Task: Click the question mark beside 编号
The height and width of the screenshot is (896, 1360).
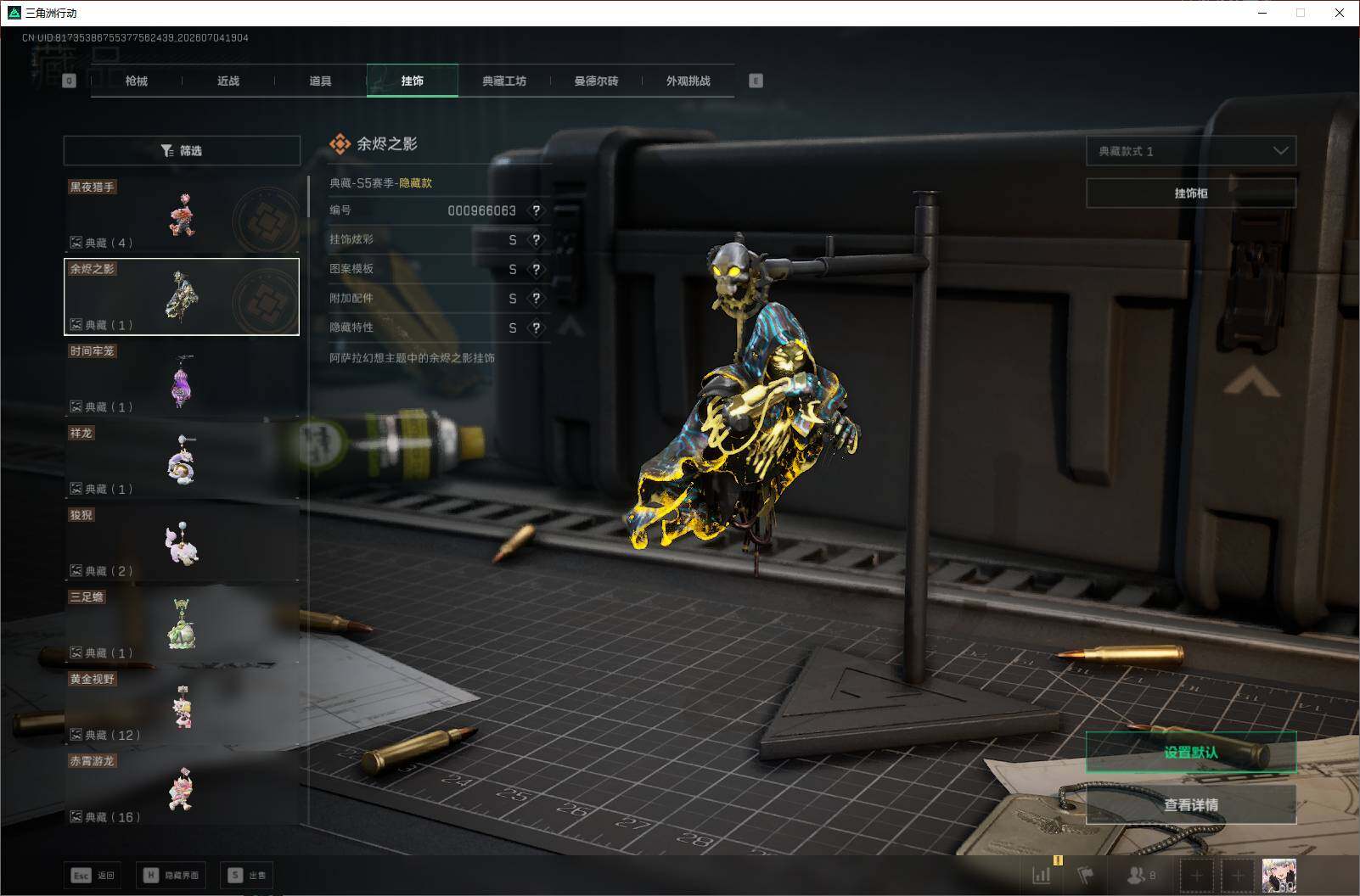Action: 536,210
